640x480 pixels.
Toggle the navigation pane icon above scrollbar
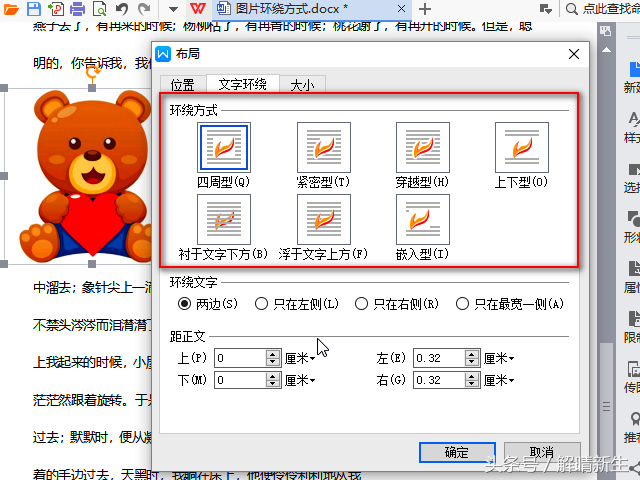[x=606, y=31]
